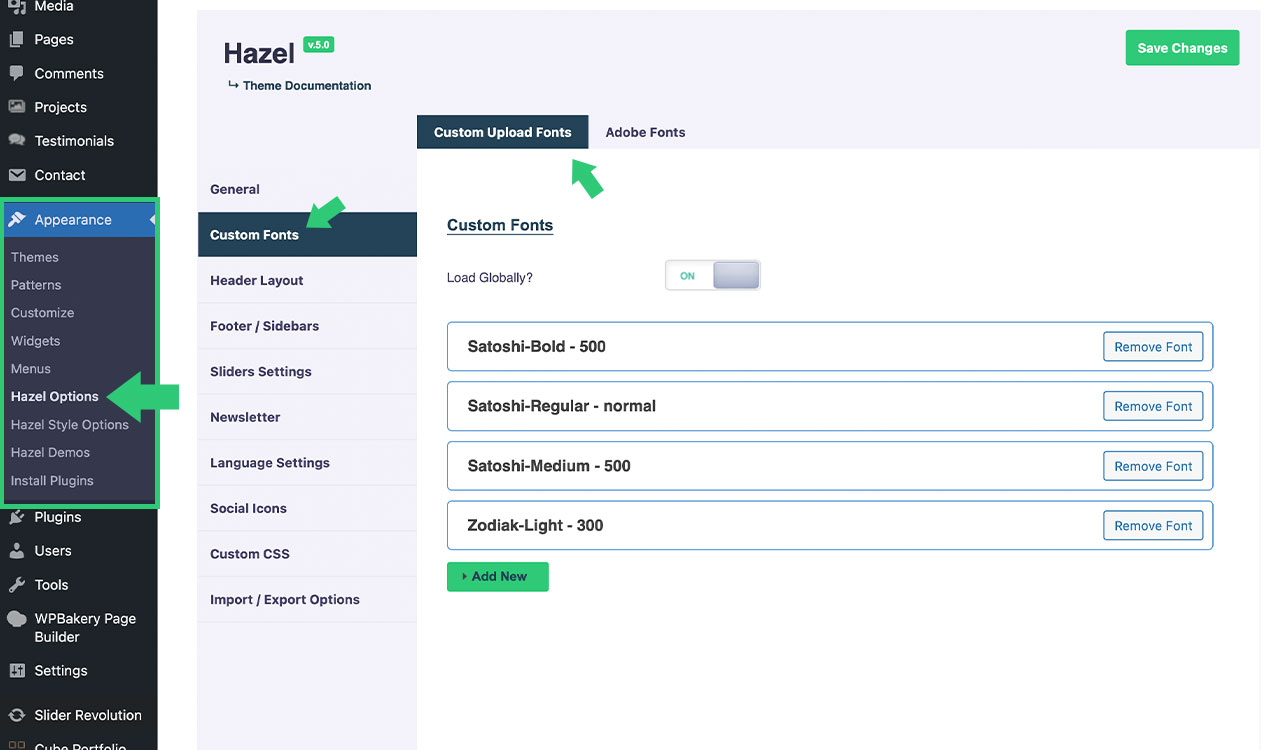The image size is (1265, 750).
Task: Open the Theme Documentation link
Action: 306,86
